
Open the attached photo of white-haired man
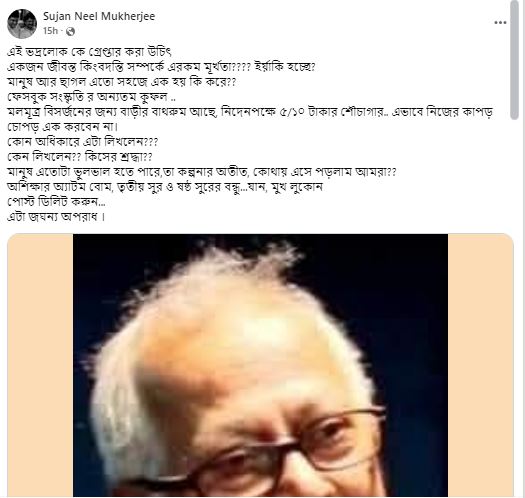point(260,365)
